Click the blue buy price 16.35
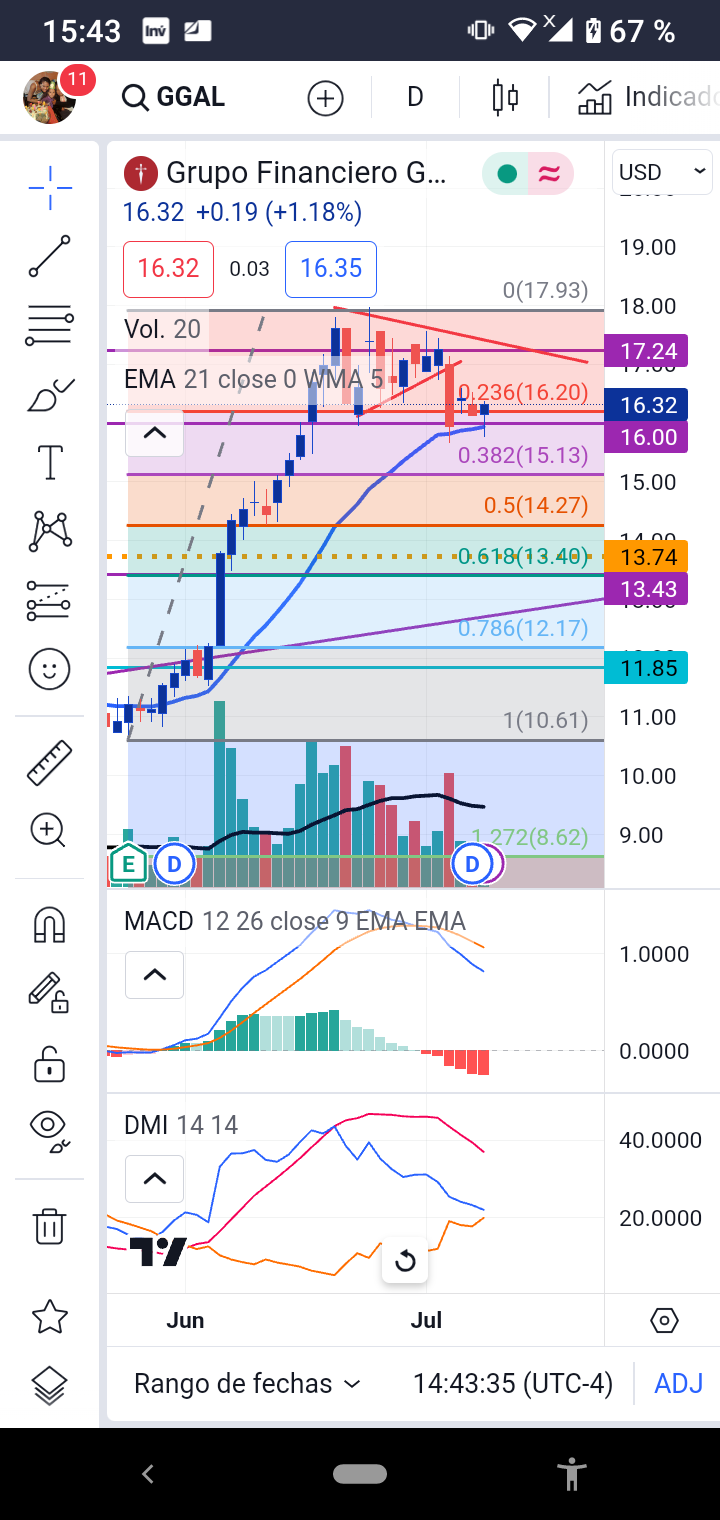Image resolution: width=720 pixels, height=1520 pixels. pos(331,269)
